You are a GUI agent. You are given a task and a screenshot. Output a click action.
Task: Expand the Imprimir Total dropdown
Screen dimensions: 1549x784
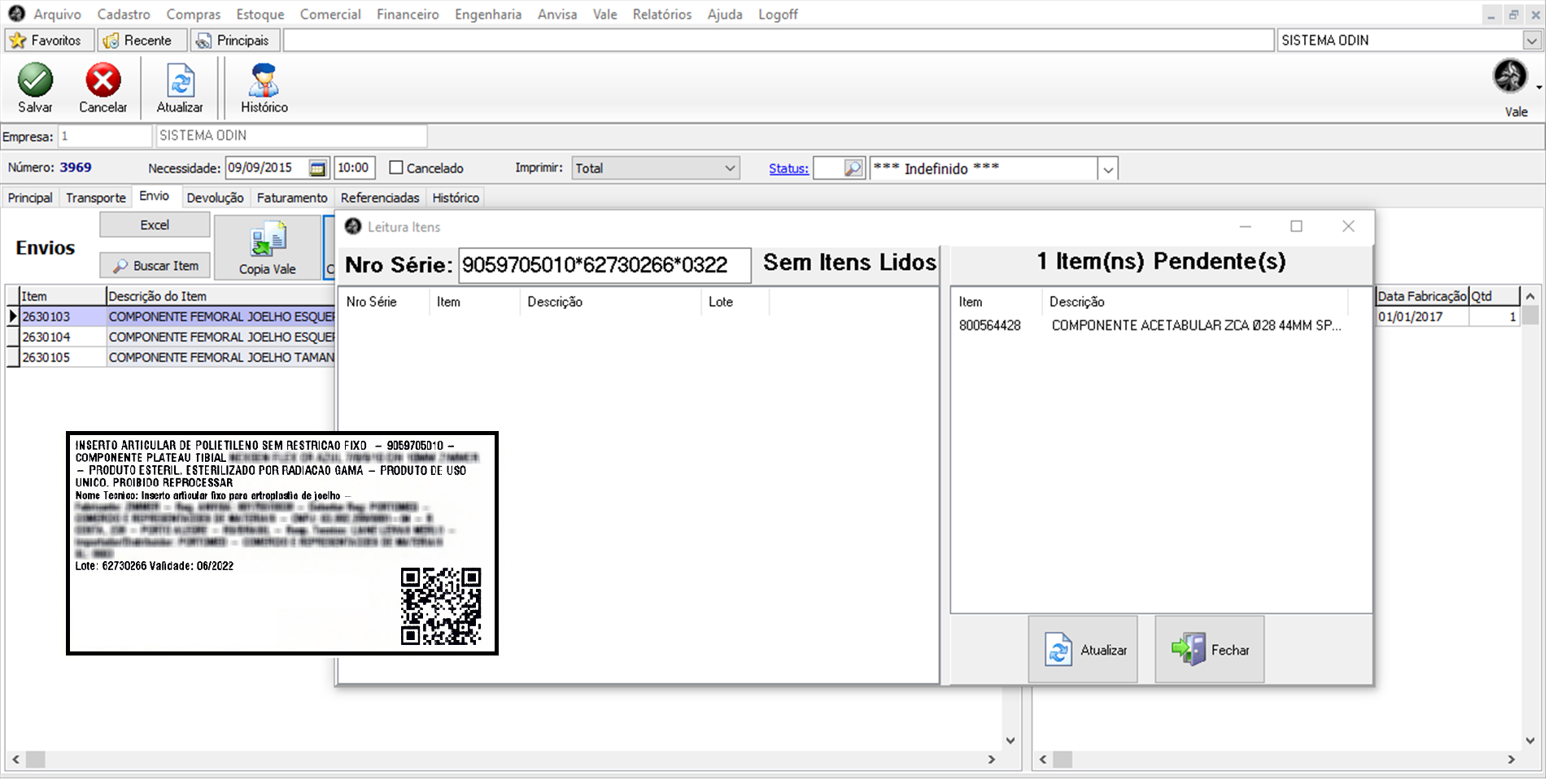point(730,168)
